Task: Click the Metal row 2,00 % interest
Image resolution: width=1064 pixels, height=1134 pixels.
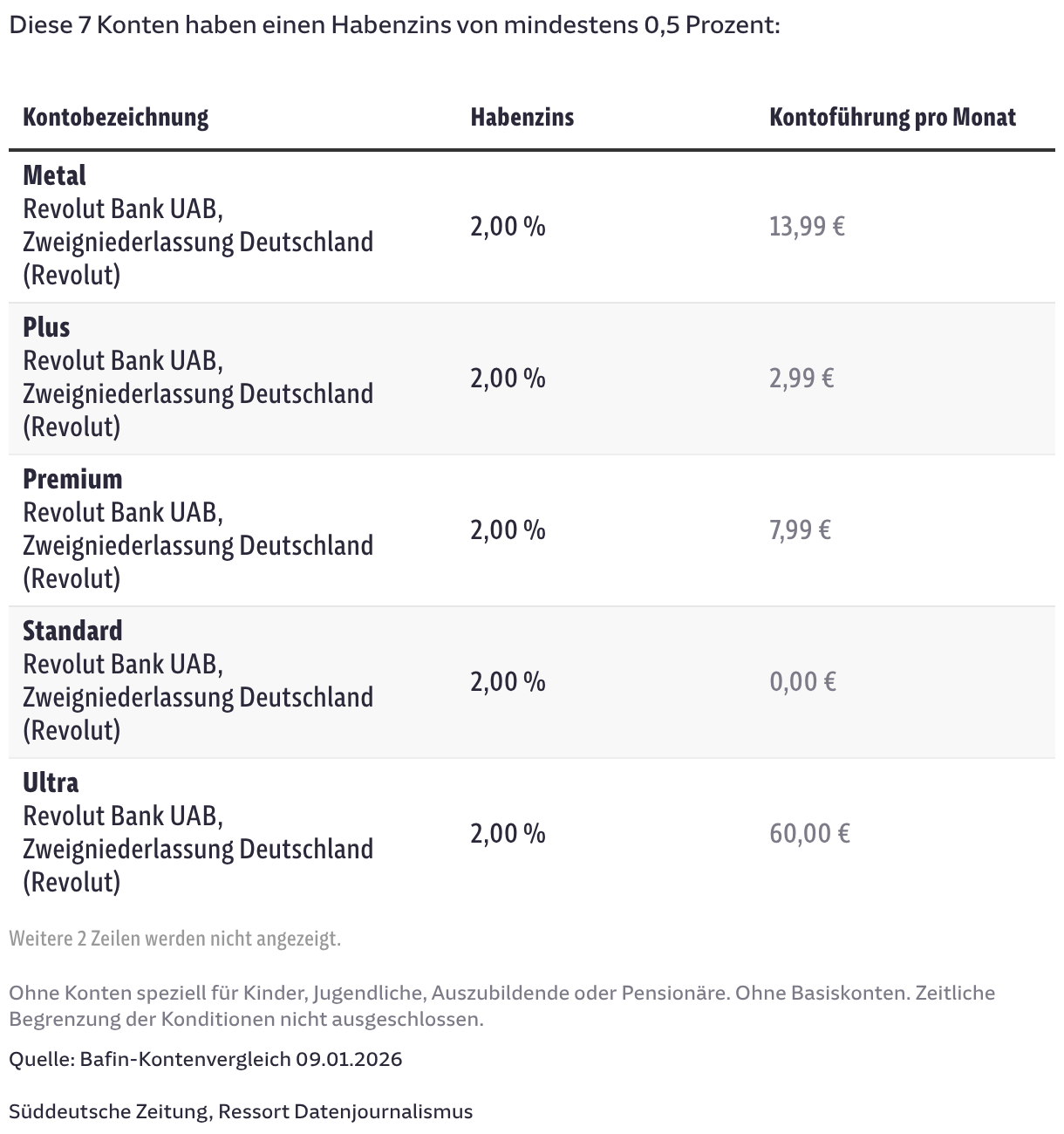Action: 508,227
